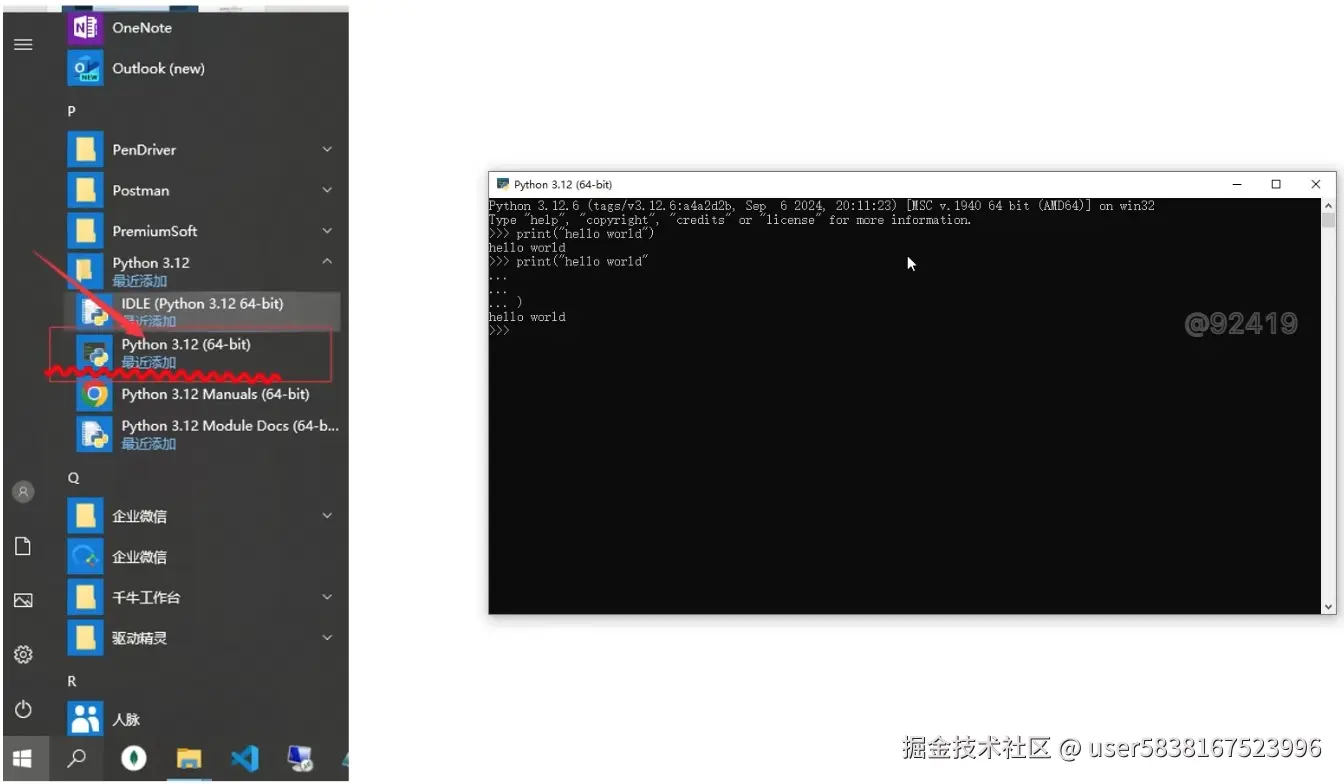Open Visual Studio Code on taskbar
The image size is (1344, 784).
(245, 759)
